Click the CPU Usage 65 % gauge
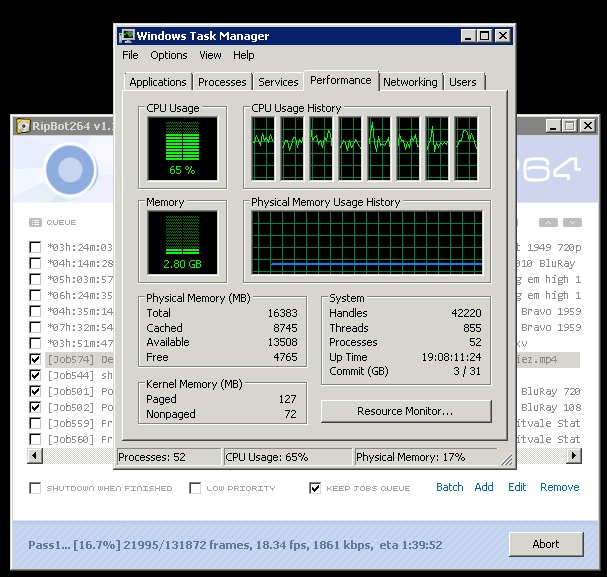This screenshot has width=607, height=577. tap(182, 149)
